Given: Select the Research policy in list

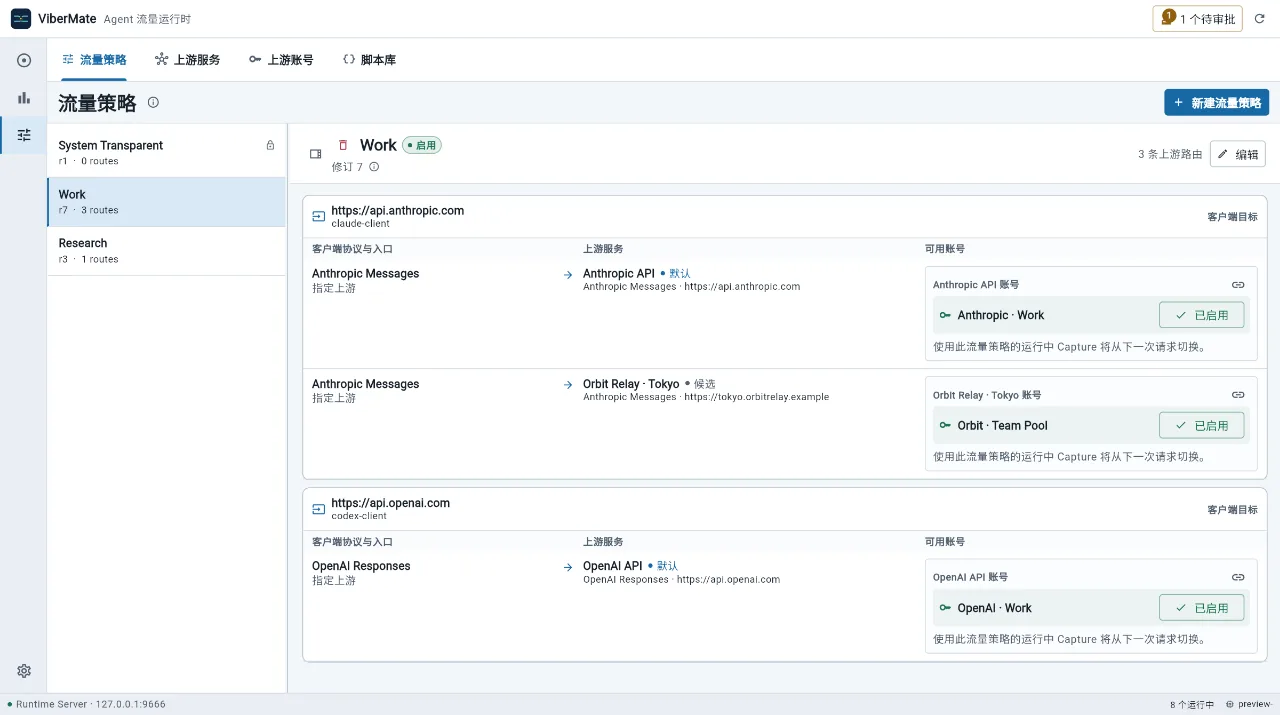Looking at the screenshot, I should pyautogui.click(x=166, y=250).
